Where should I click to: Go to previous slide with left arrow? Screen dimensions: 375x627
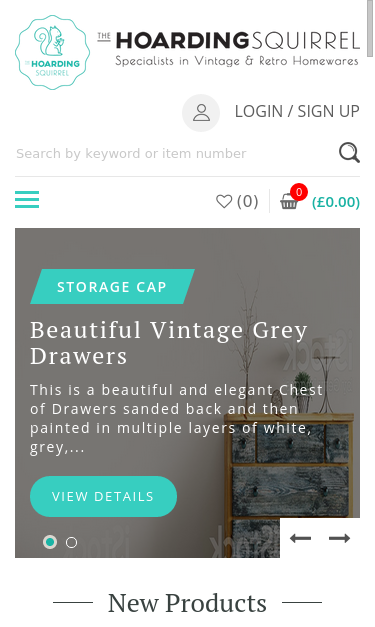(x=300, y=538)
